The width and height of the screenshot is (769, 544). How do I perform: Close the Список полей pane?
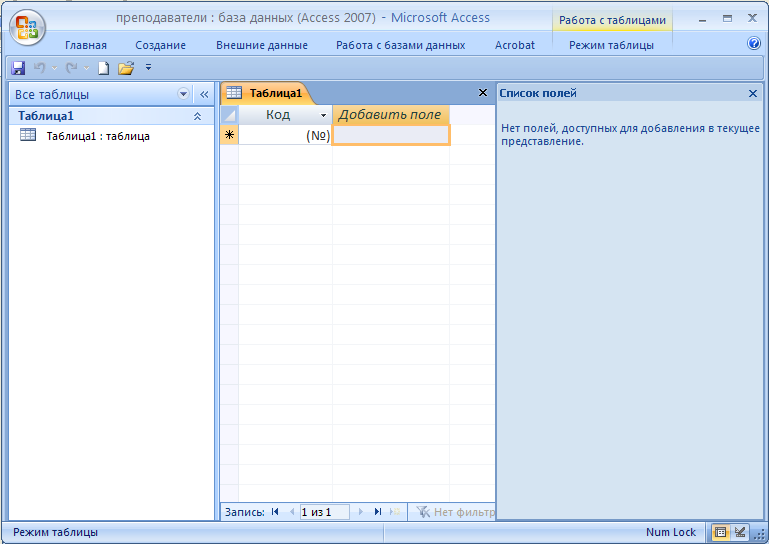pos(753,93)
